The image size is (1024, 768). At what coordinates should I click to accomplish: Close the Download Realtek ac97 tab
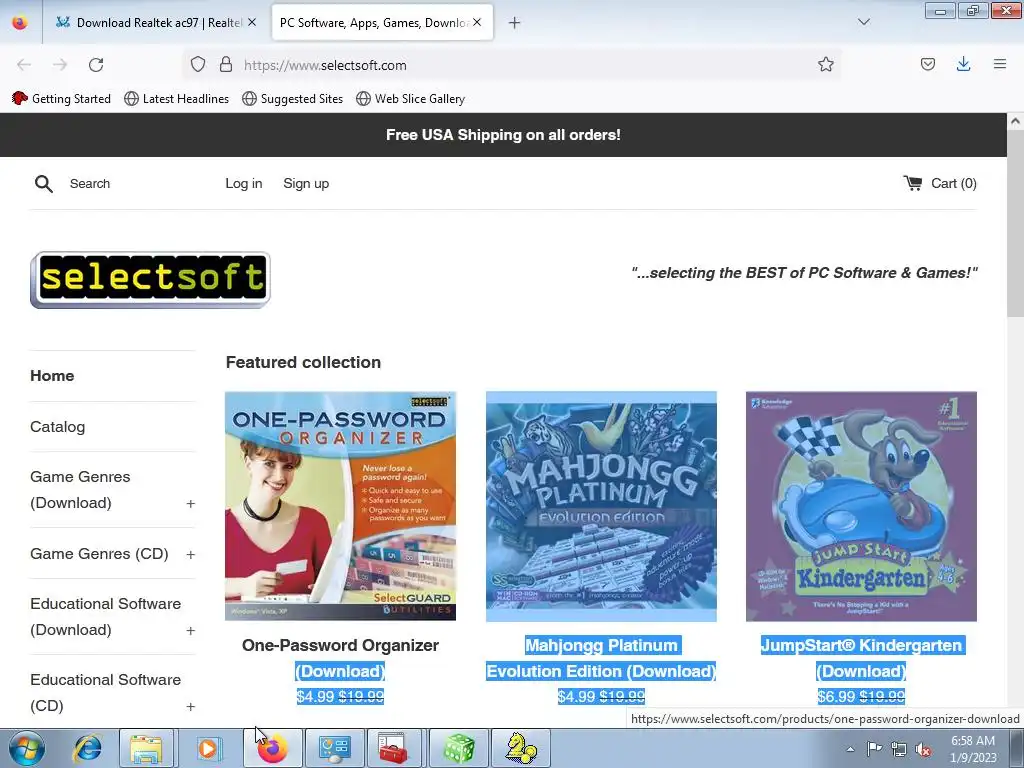coord(252,22)
